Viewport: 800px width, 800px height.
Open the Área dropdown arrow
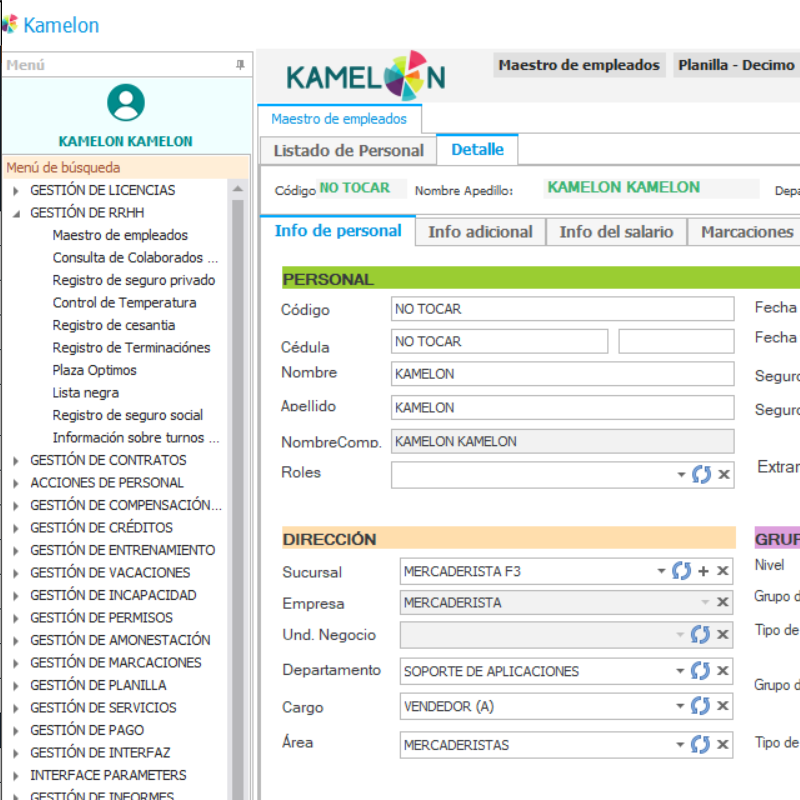[680, 745]
